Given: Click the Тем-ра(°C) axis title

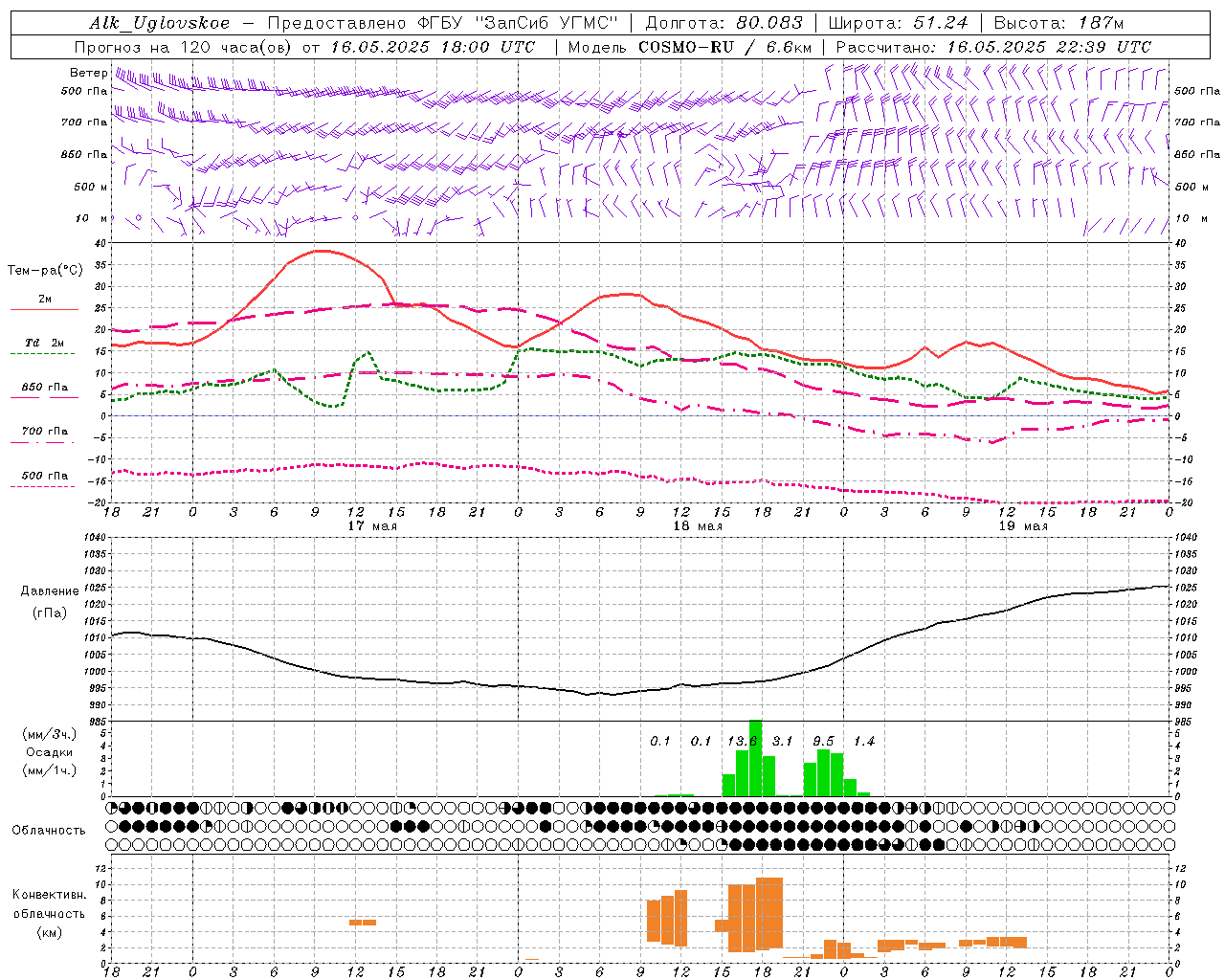Looking at the screenshot, I should coord(45,271).
